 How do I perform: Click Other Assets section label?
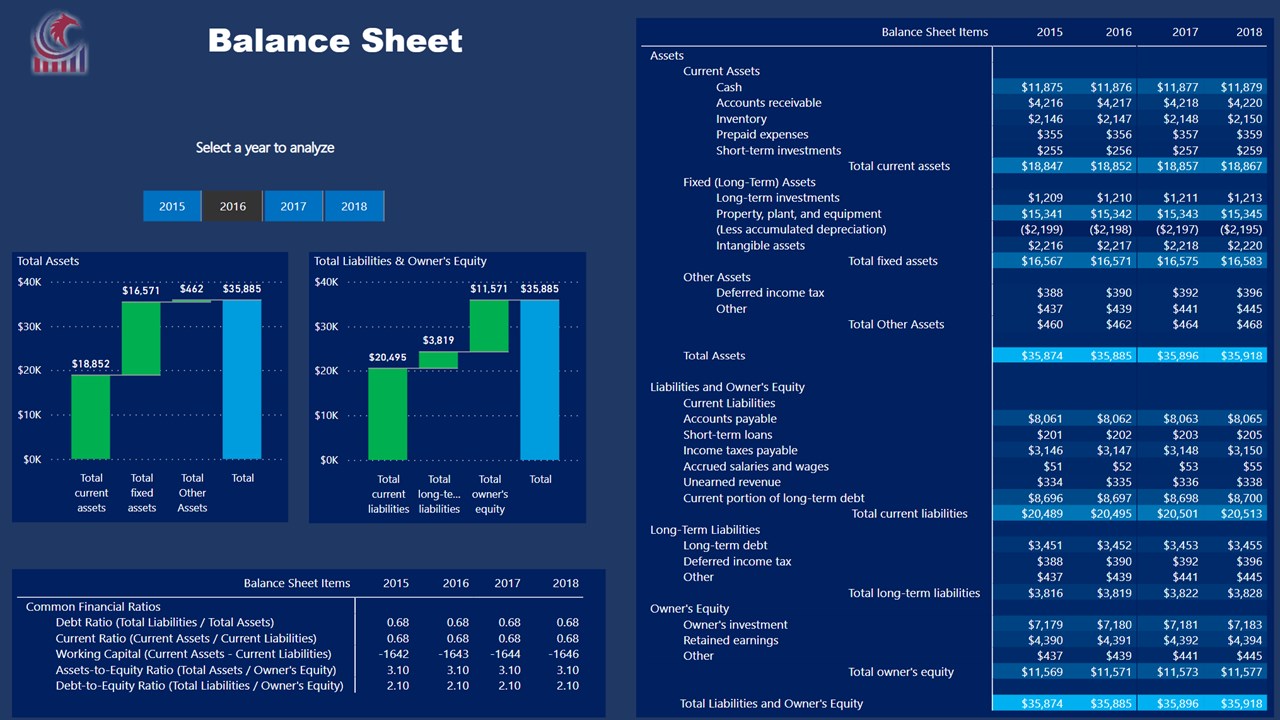tap(716, 277)
